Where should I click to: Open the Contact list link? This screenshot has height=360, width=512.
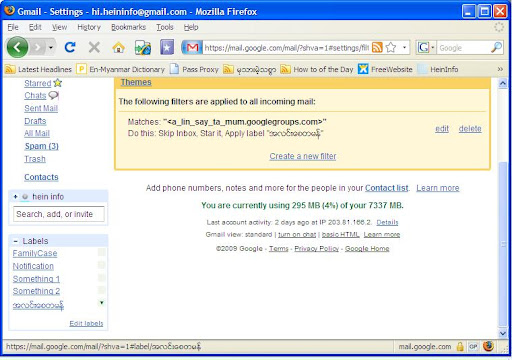(x=387, y=188)
